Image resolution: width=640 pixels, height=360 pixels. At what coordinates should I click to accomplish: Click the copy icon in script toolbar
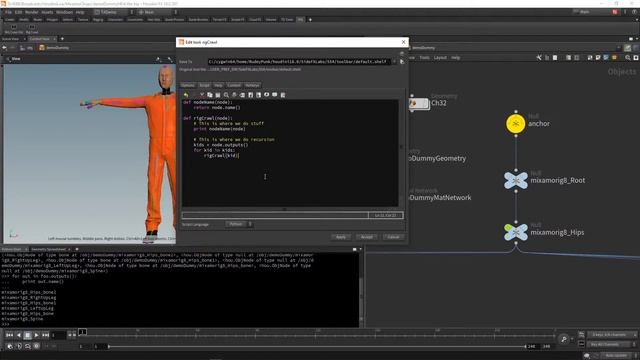tap(210, 95)
